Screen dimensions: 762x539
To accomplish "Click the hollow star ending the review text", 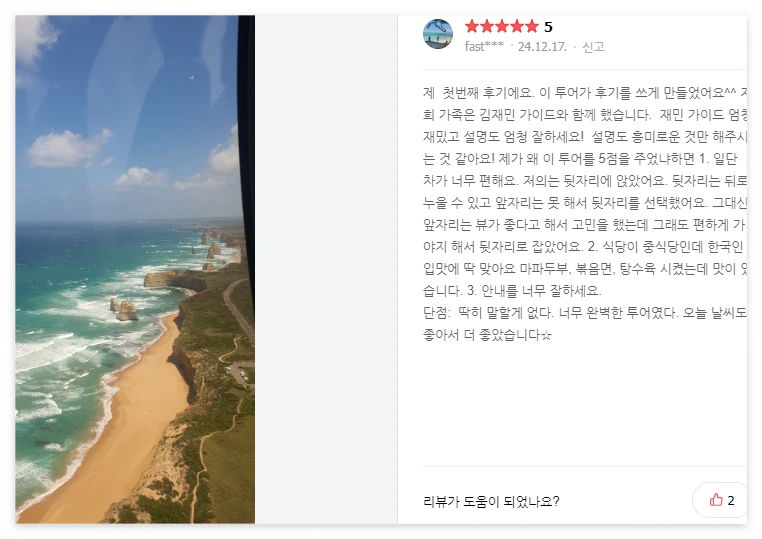I will pyautogui.click(x=547, y=335).
